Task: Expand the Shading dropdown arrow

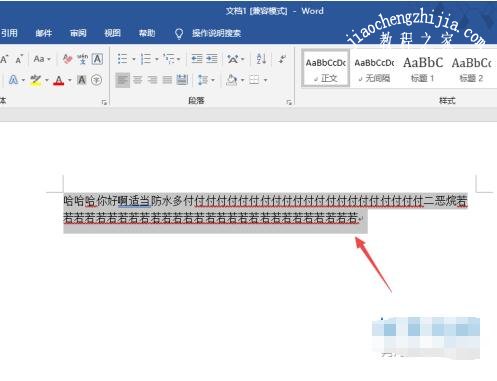Action: click(242, 80)
